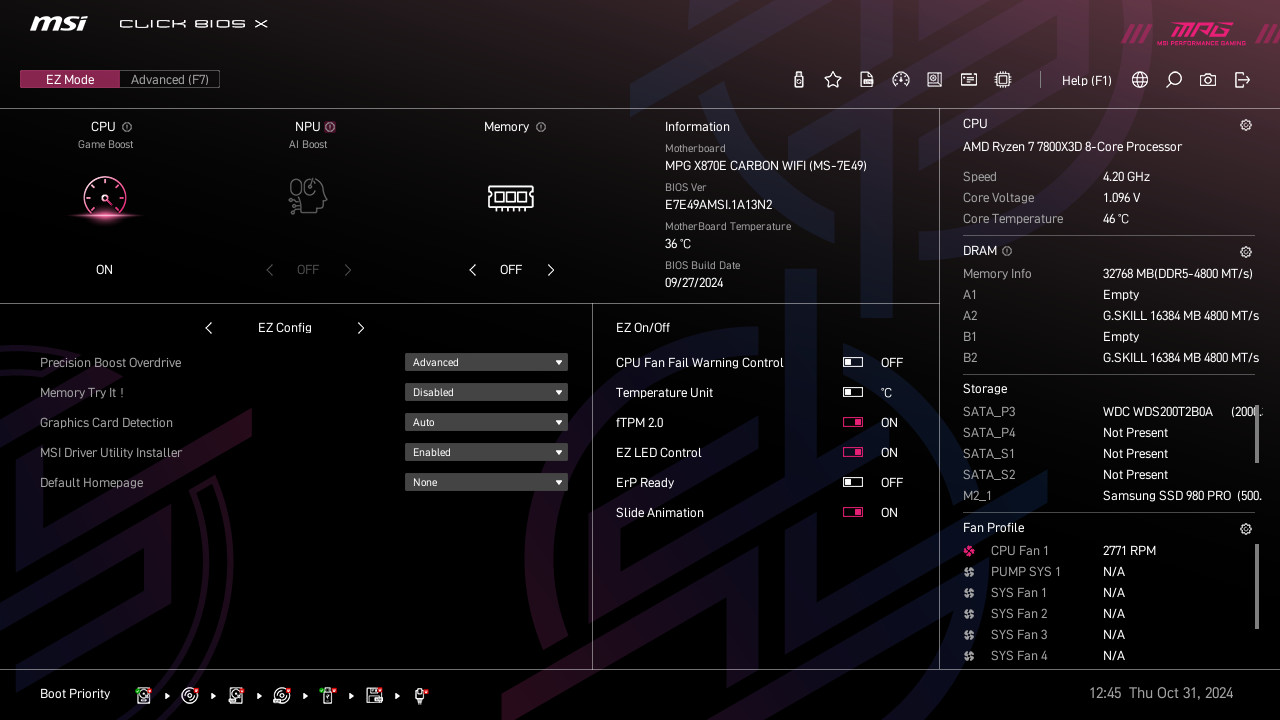Open Favorites star icon
The width and height of the screenshot is (1280, 720).
(x=833, y=80)
